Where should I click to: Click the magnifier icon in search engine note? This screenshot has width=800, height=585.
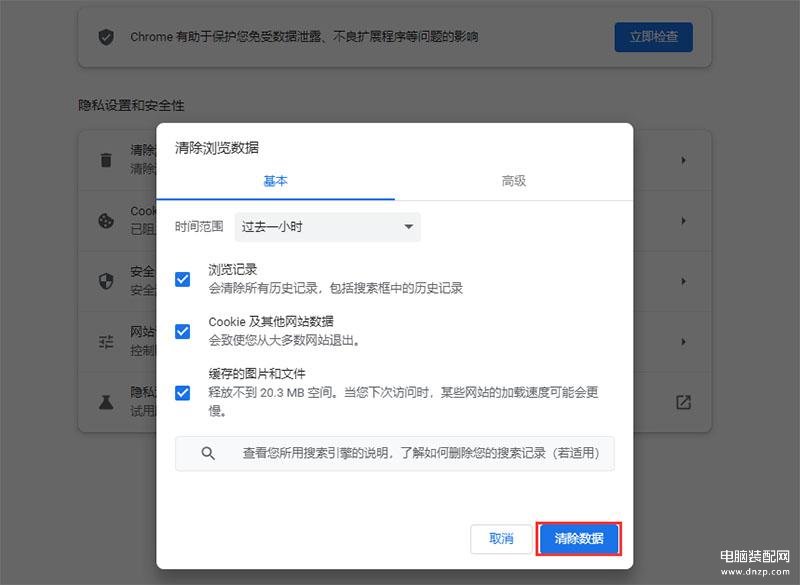pyautogui.click(x=208, y=453)
